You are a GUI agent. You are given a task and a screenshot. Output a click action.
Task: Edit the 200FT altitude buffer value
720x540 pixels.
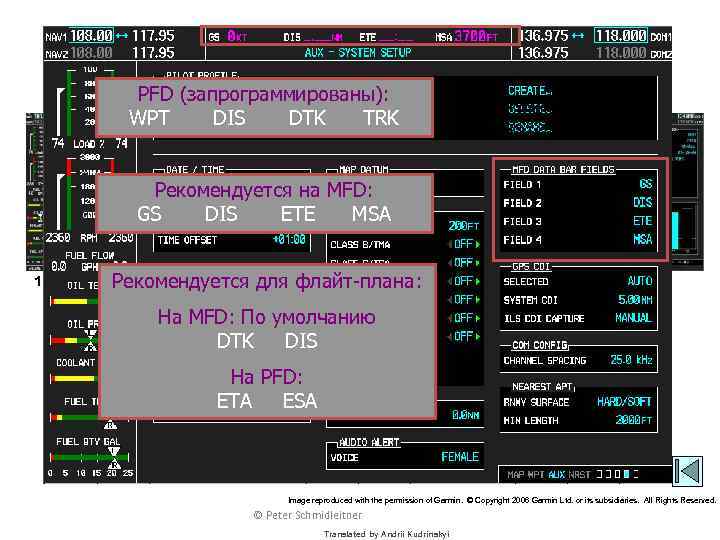click(x=464, y=226)
